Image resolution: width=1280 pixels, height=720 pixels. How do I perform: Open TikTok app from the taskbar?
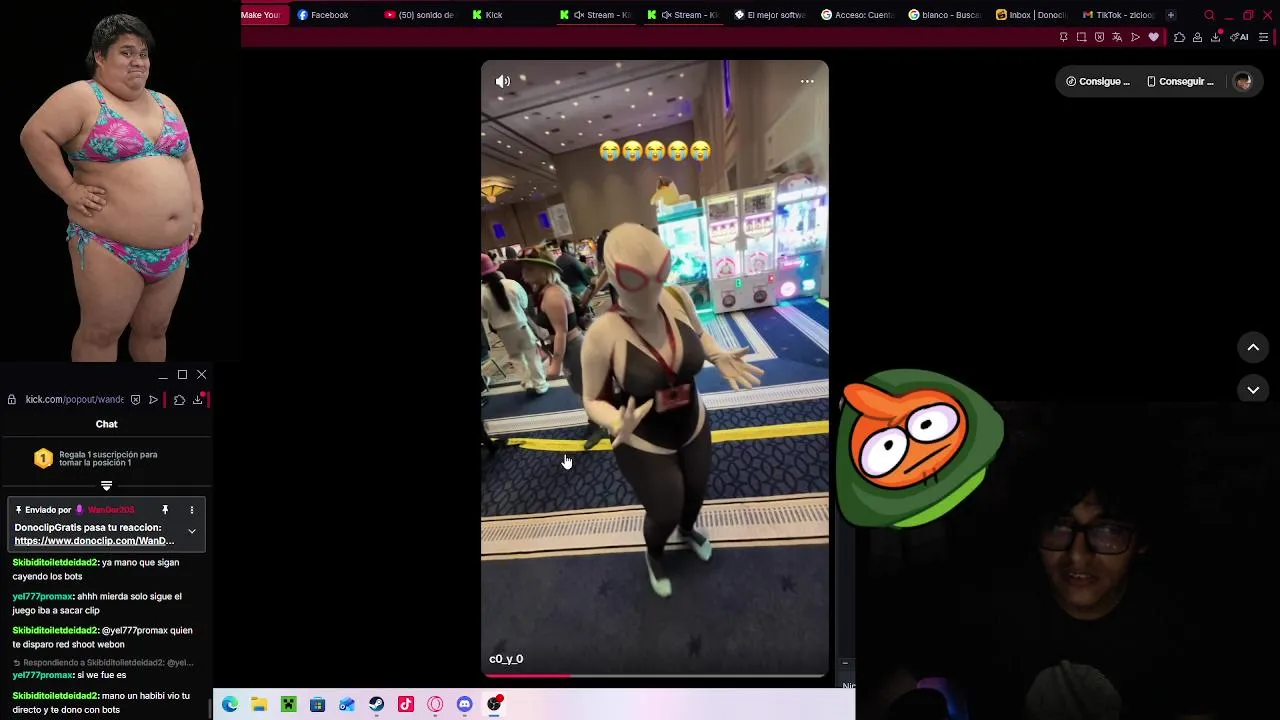[406, 704]
